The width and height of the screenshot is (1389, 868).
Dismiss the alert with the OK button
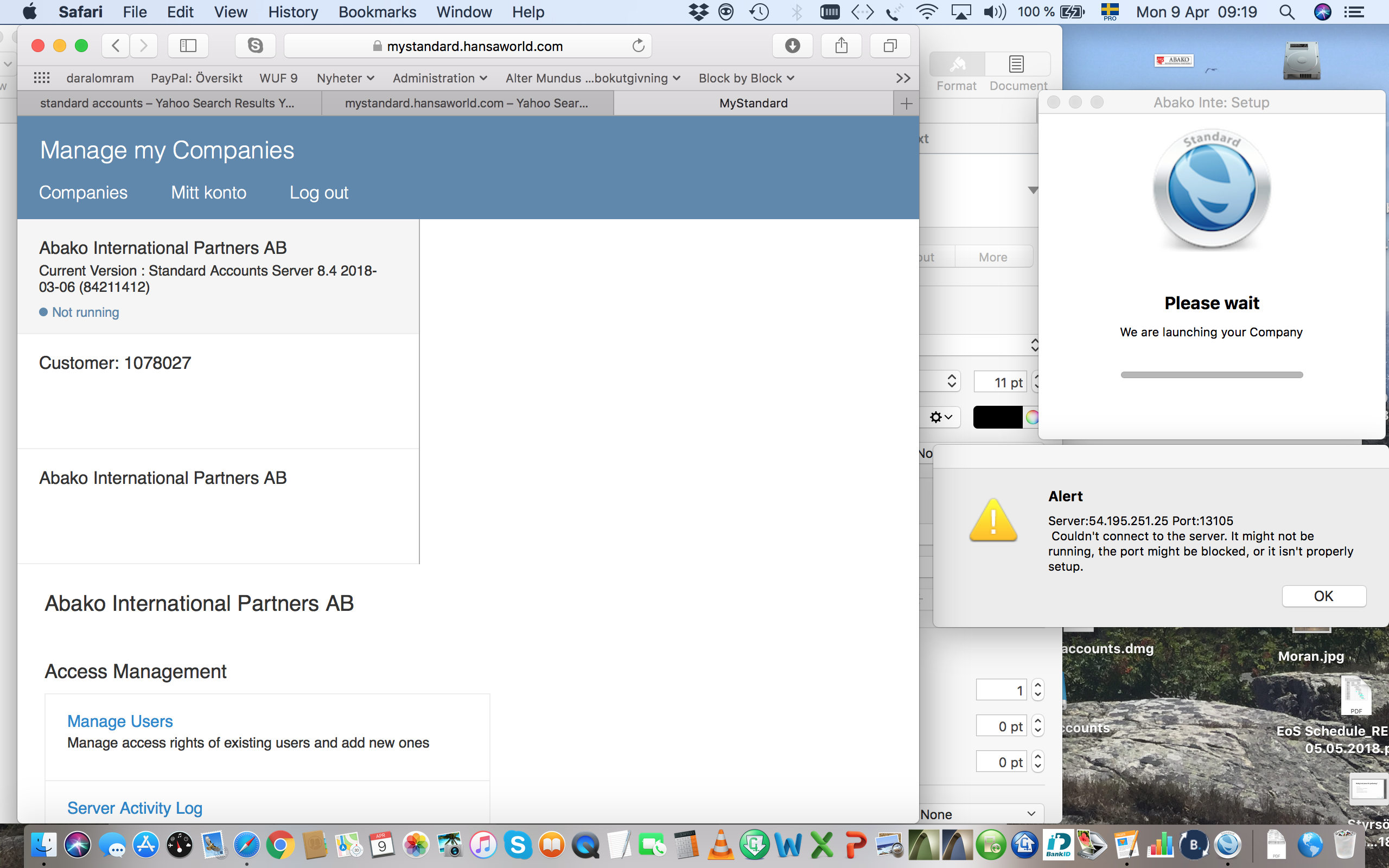(x=1323, y=596)
